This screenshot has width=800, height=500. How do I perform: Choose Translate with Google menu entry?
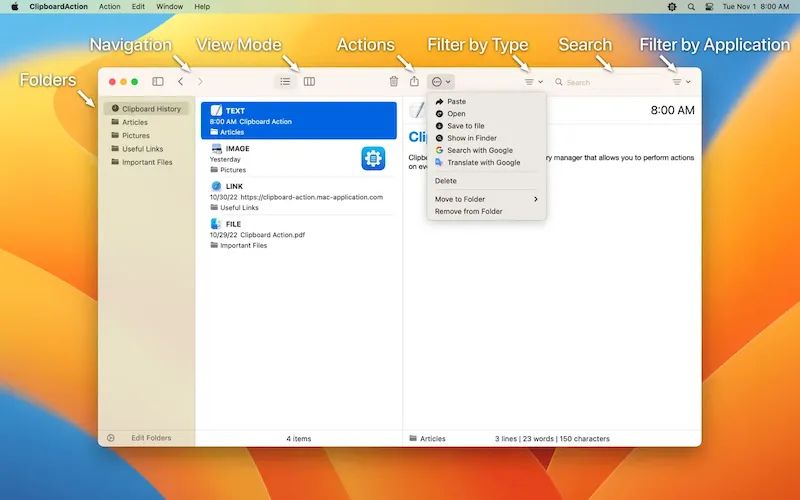click(487, 163)
